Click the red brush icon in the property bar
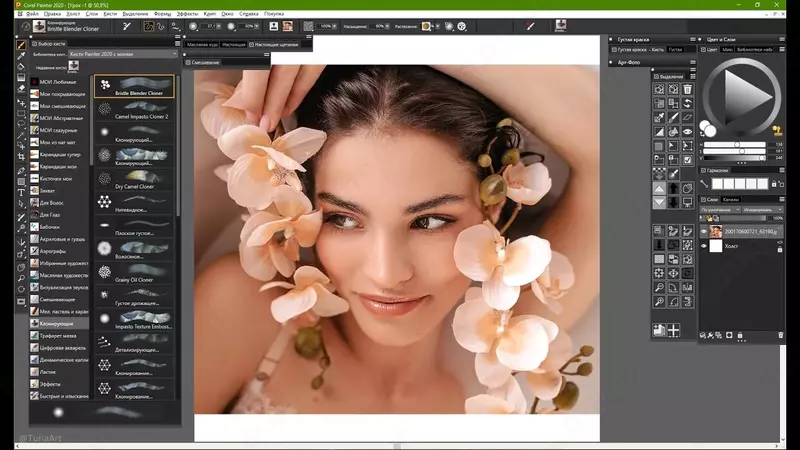The width and height of the screenshot is (800, 450). click(x=530, y=26)
